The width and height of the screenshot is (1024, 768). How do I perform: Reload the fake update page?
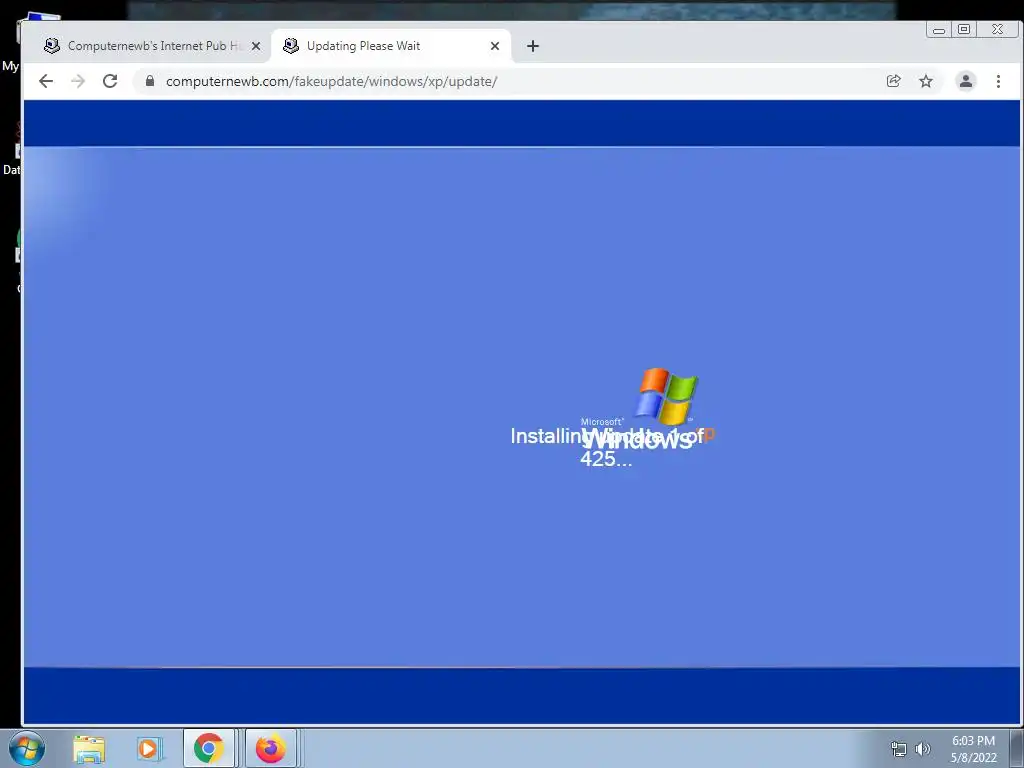110,81
